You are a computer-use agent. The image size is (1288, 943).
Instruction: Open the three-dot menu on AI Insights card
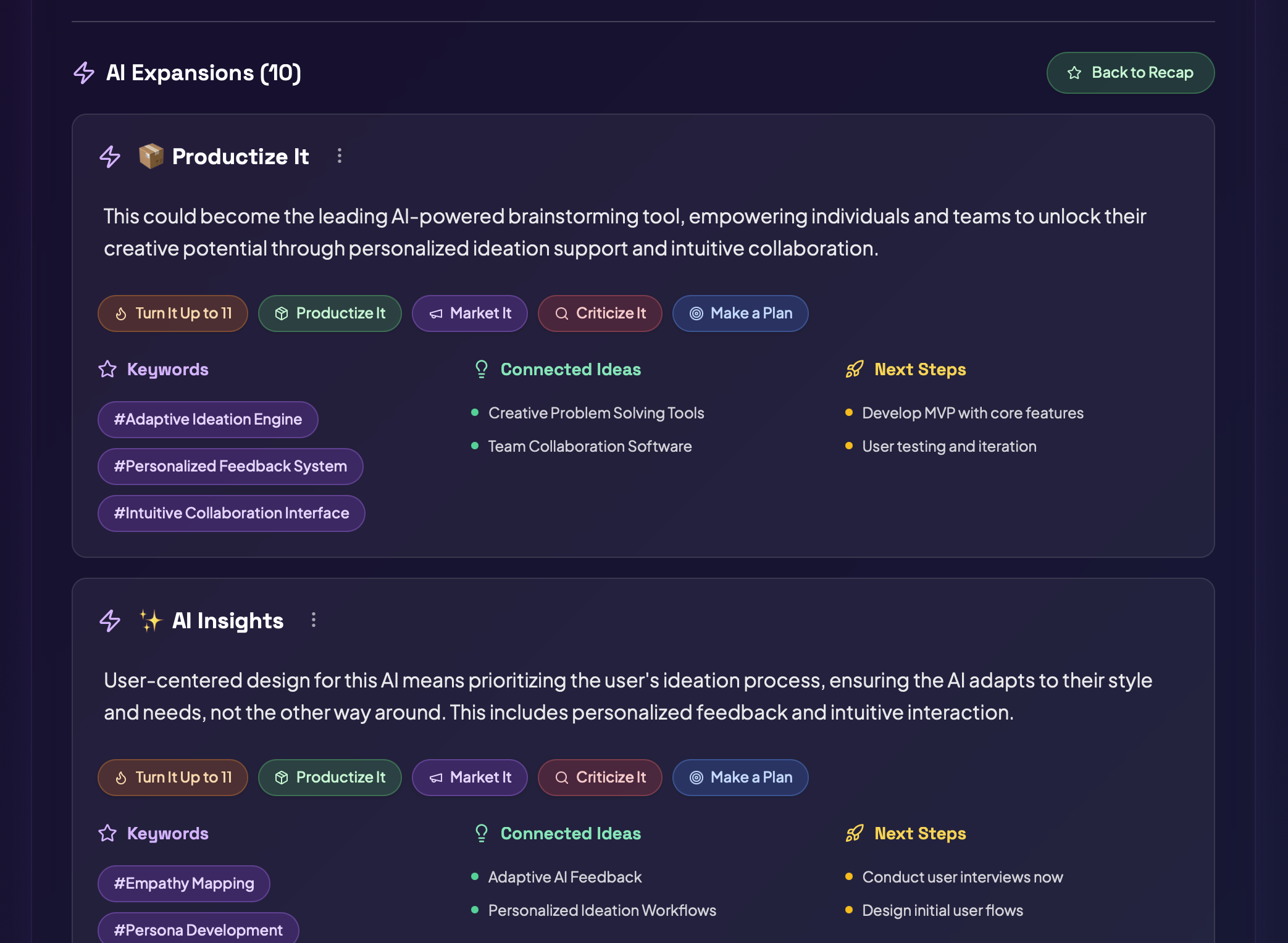[314, 620]
